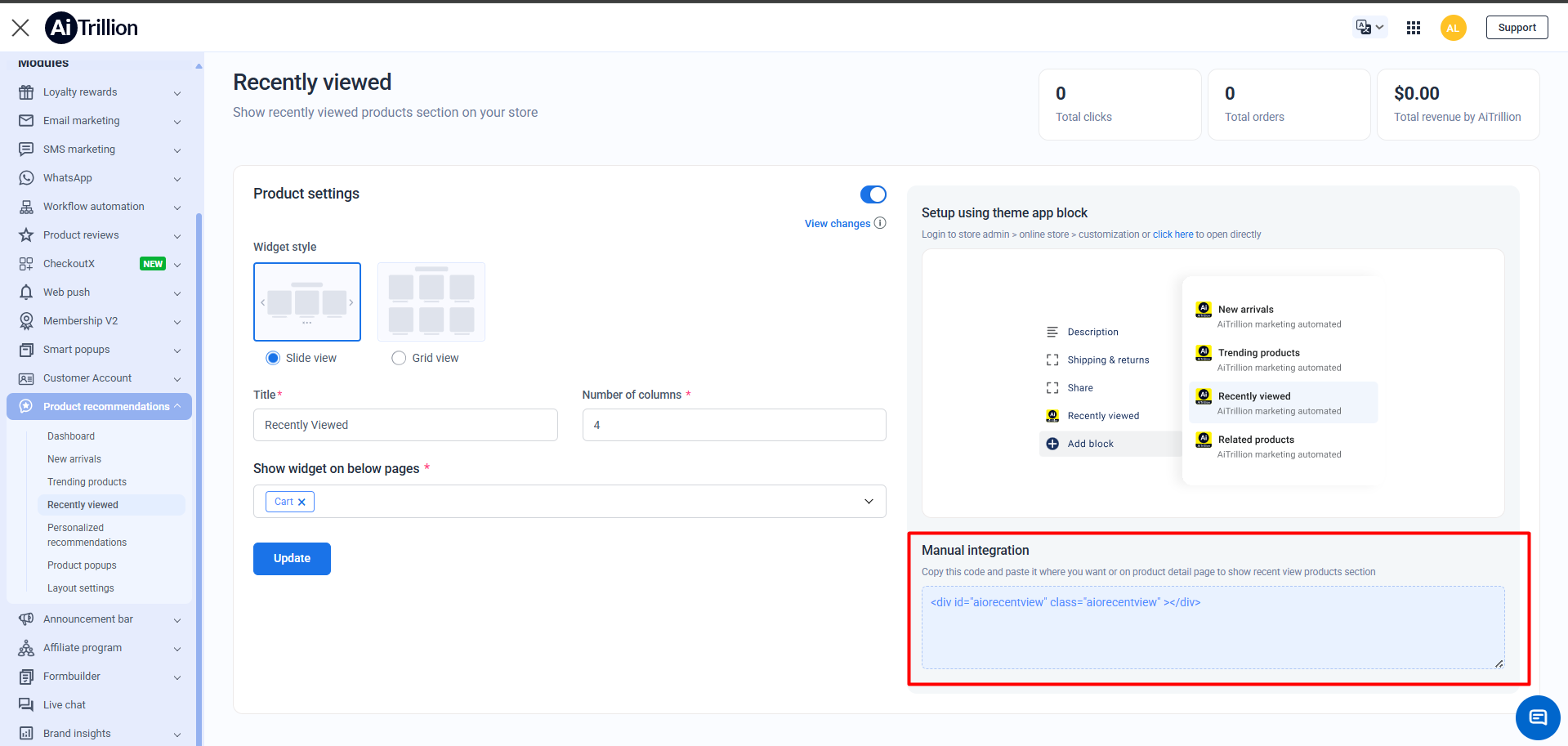Click the Loyalty rewards gift icon
This screenshot has height=746, width=1568.
26,92
